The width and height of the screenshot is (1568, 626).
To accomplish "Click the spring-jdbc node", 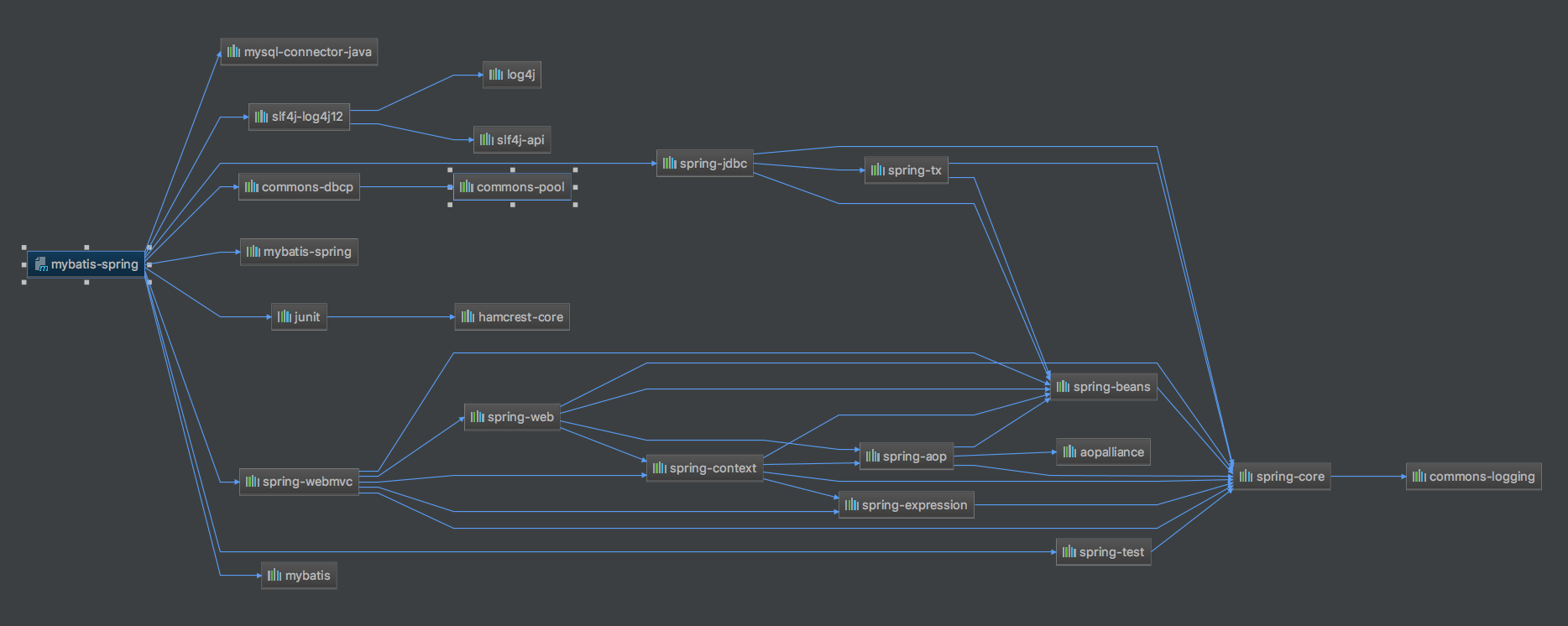I will (x=705, y=164).
